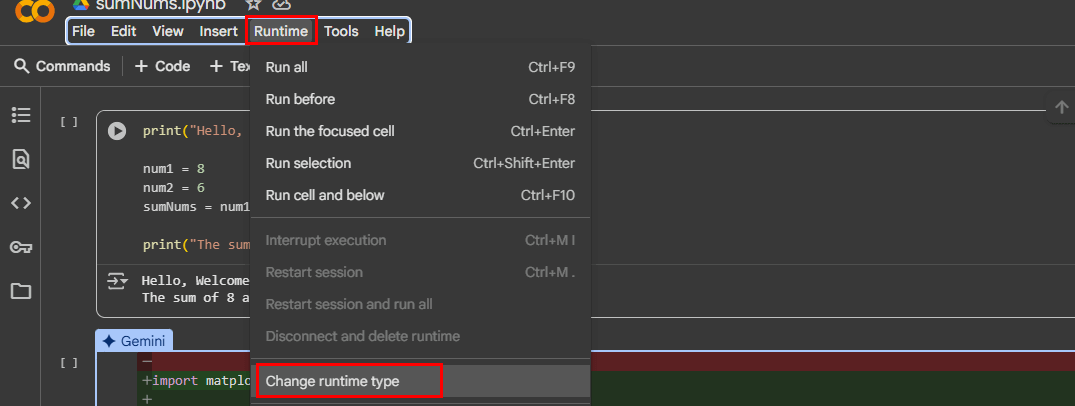Click the Gemini label on the cell
The width and height of the screenshot is (1075, 406).
click(x=135, y=341)
